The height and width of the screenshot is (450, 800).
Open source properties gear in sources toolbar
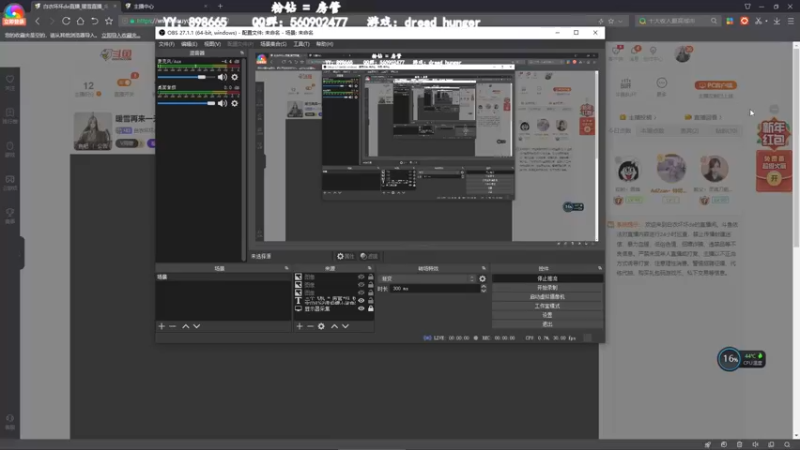[x=321, y=326]
